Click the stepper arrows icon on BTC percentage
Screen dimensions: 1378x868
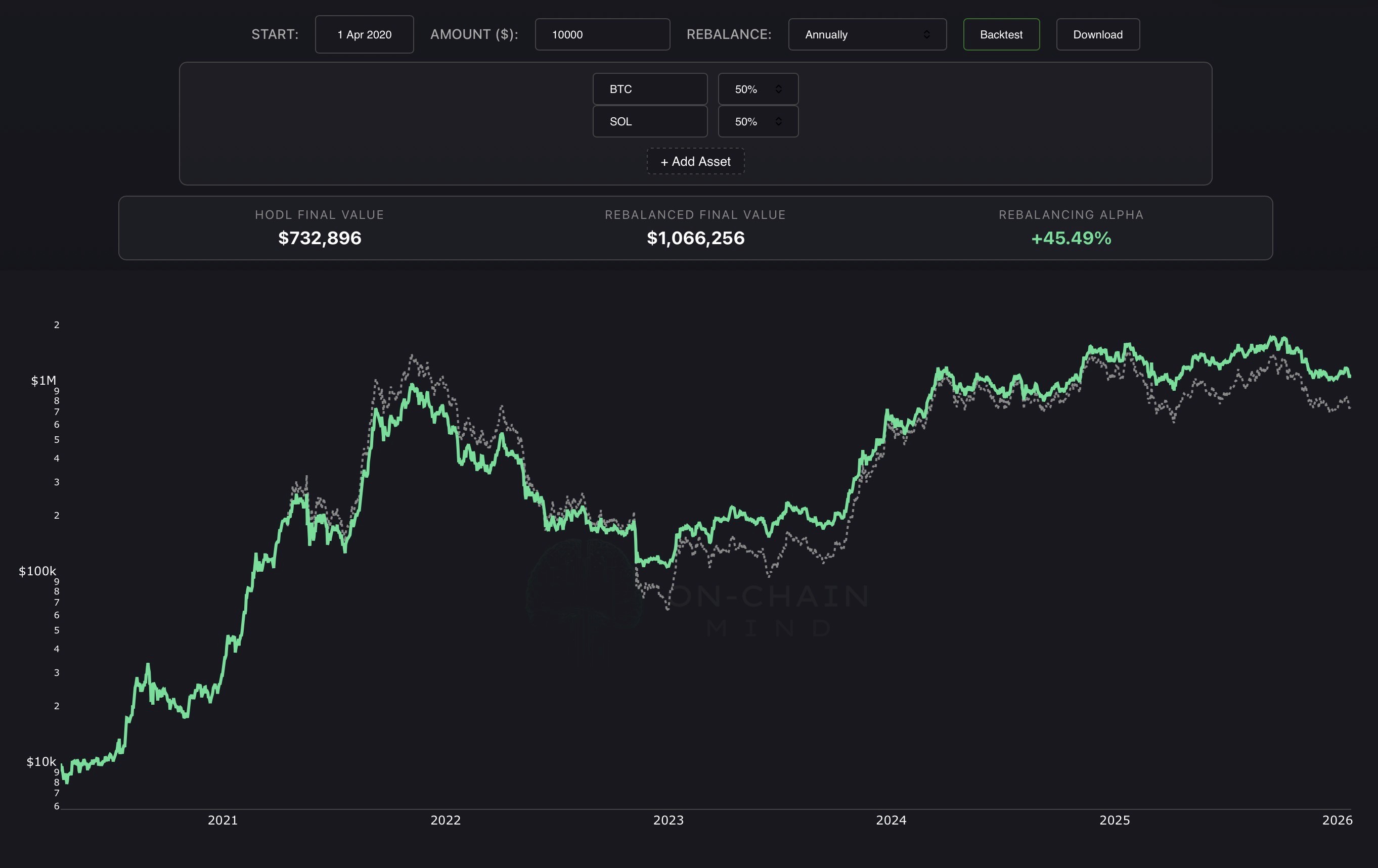[x=778, y=89]
